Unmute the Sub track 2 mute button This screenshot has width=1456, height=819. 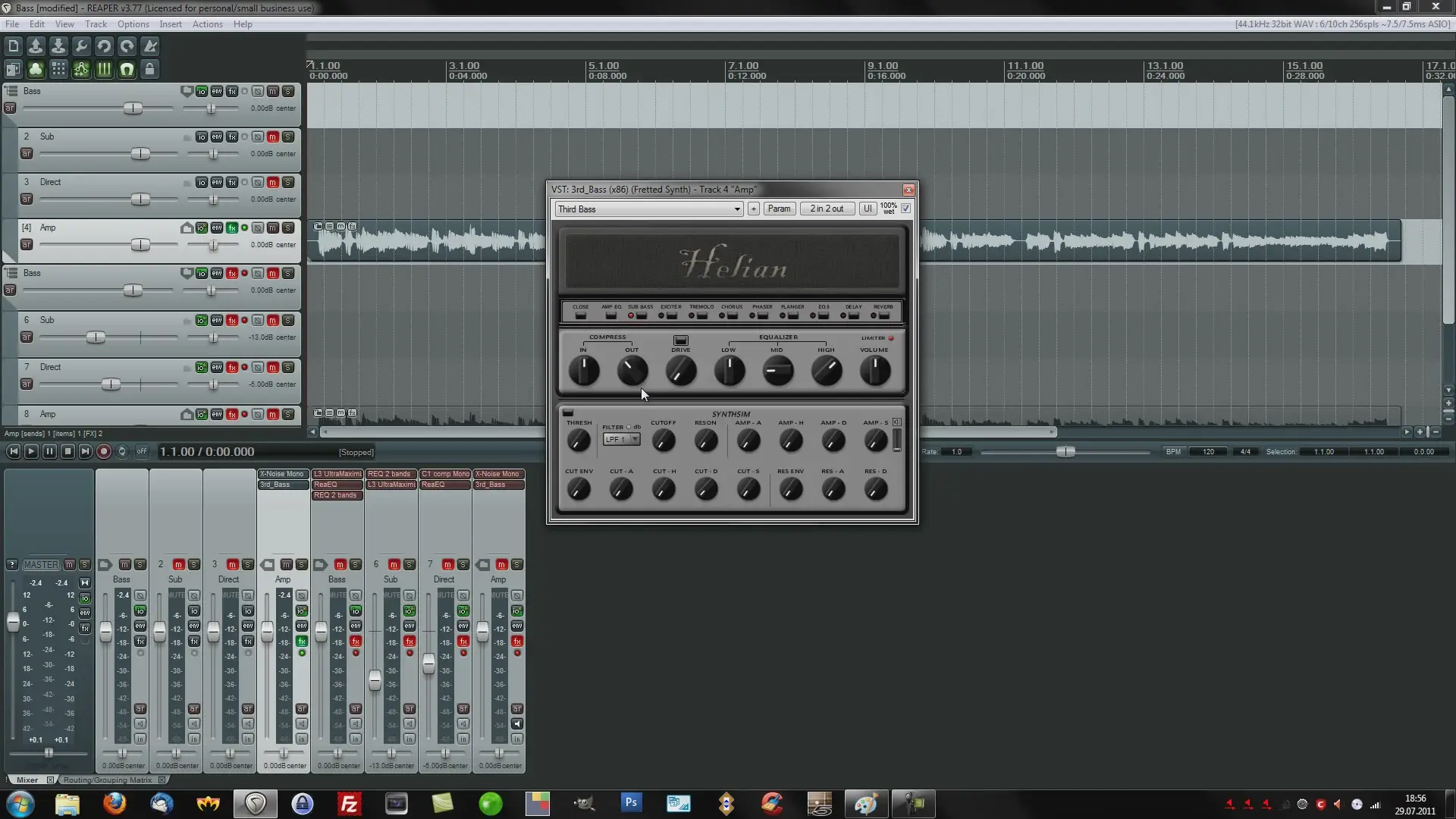pos(272,136)
